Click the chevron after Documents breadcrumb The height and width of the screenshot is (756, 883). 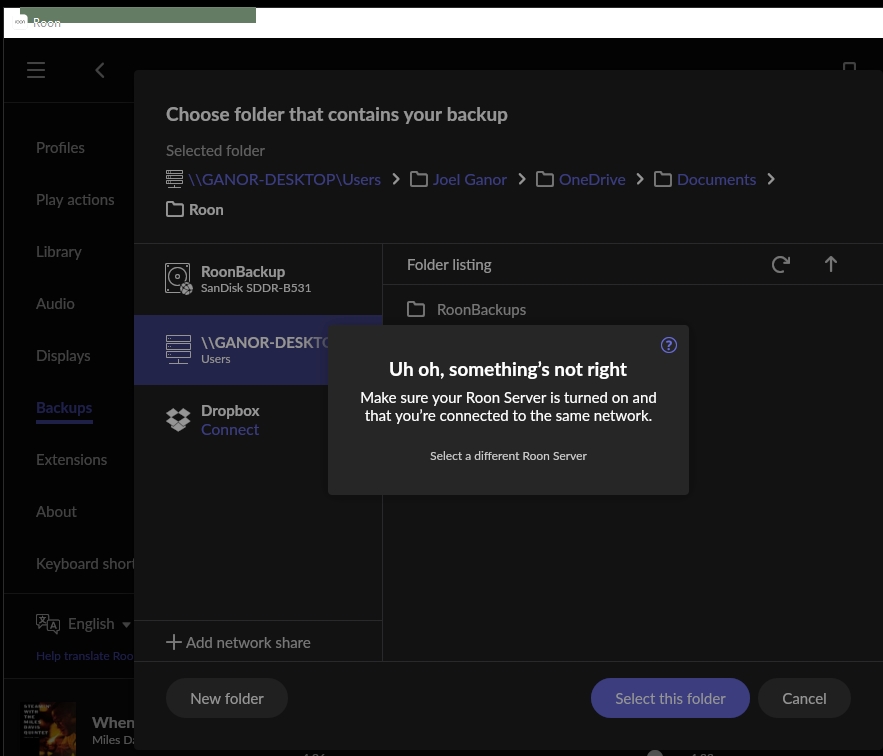(771, 179)
